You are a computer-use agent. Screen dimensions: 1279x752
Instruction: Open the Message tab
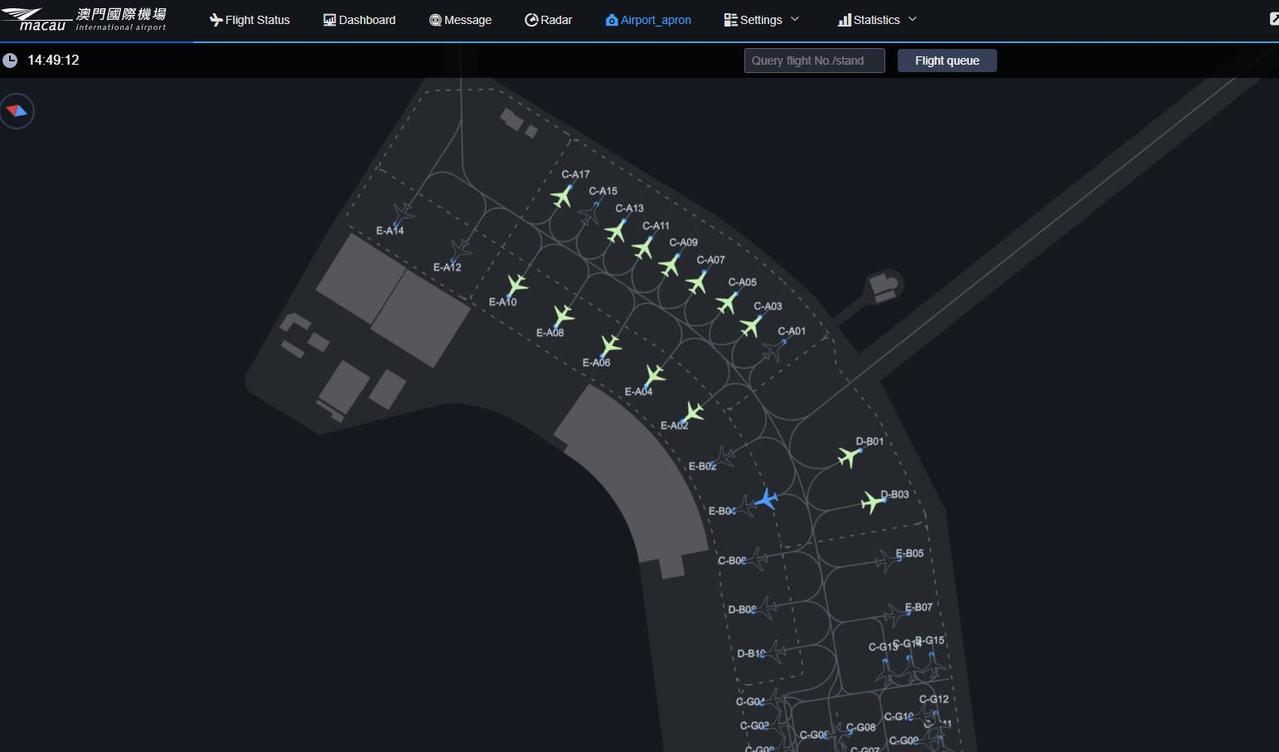(460, 20)
